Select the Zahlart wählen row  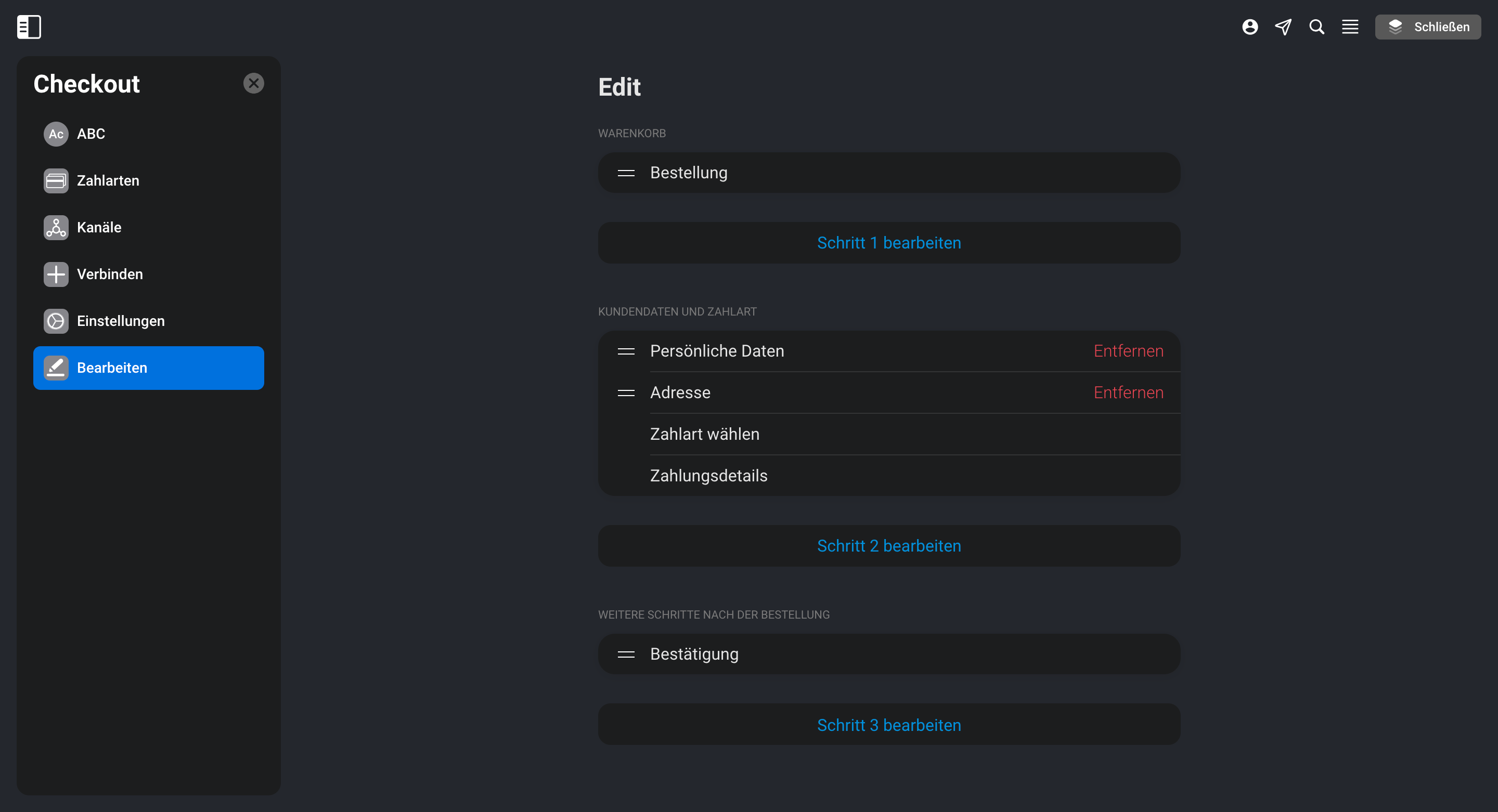(x=888, y=434)
